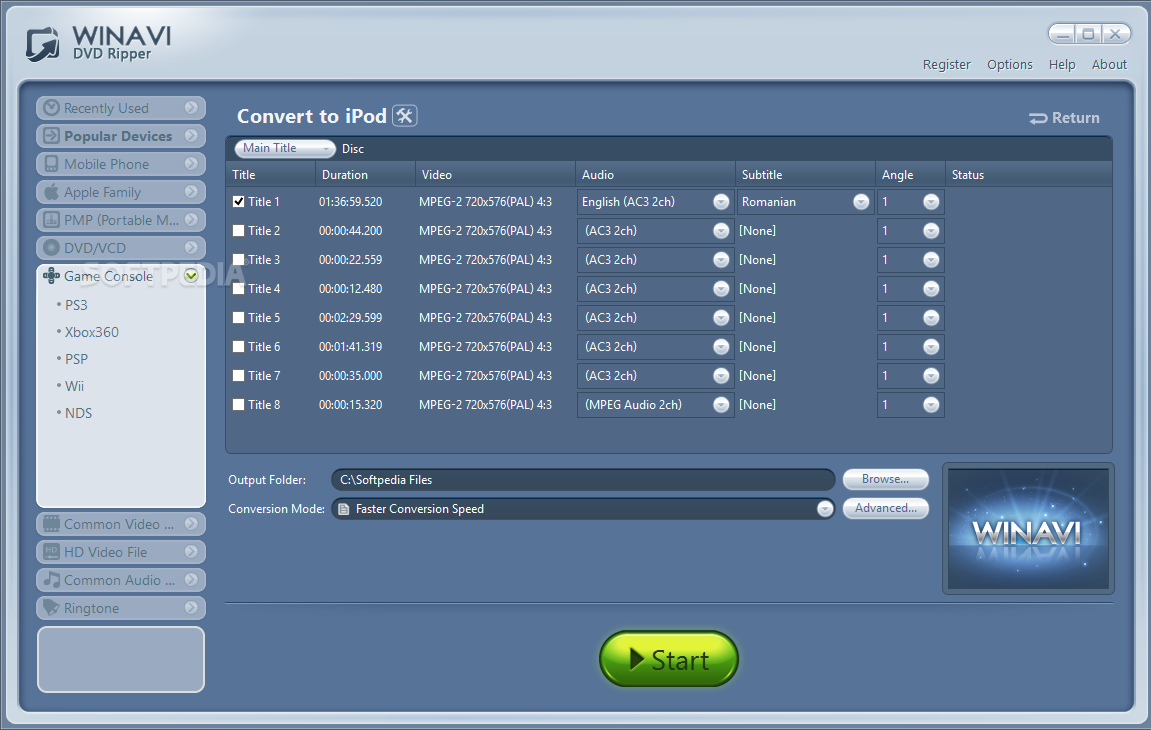1151x730 pixels.
Task: Open the Help menu
Action: point(1061,65)
